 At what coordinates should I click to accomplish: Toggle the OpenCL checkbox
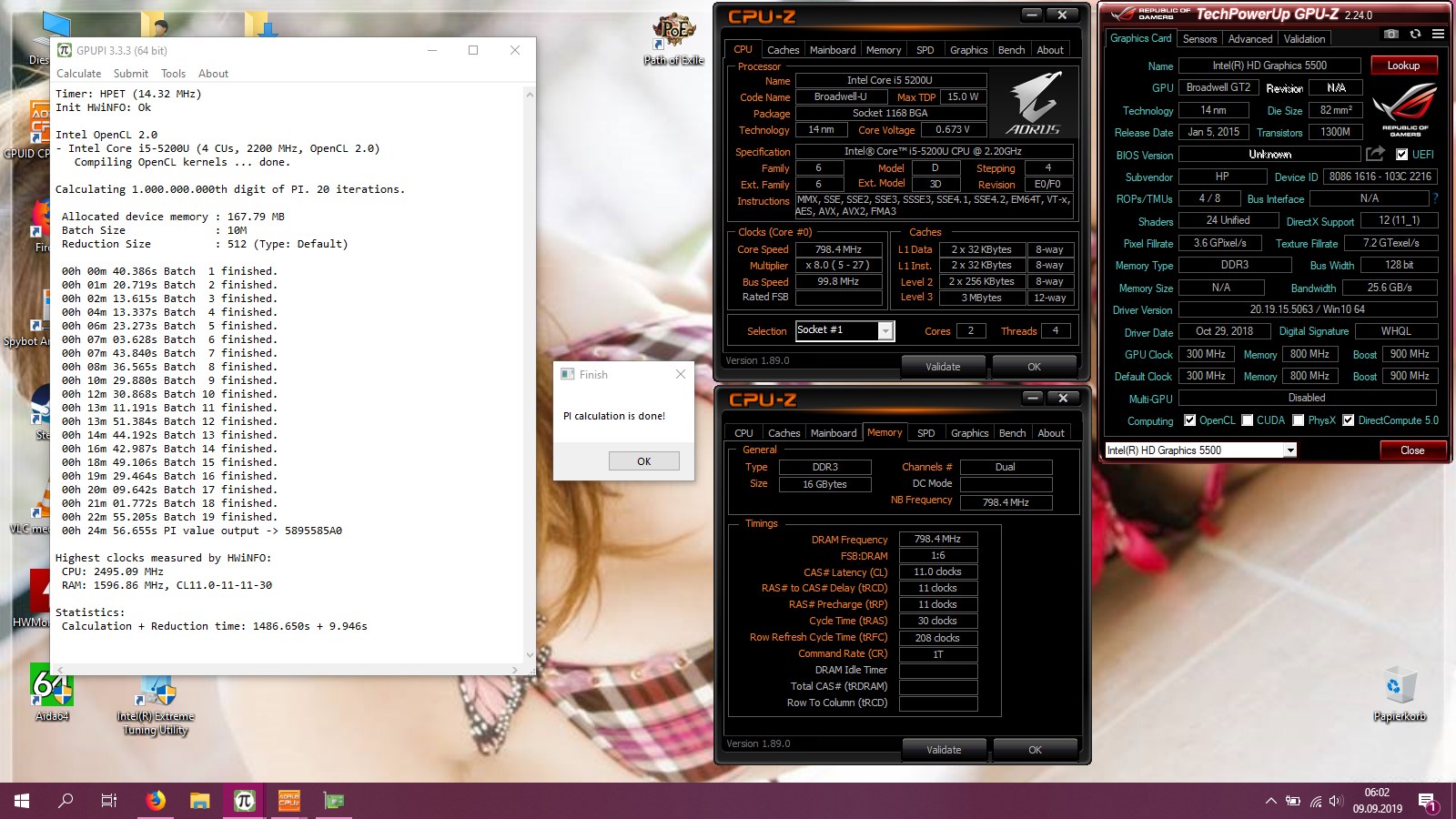1189,420
